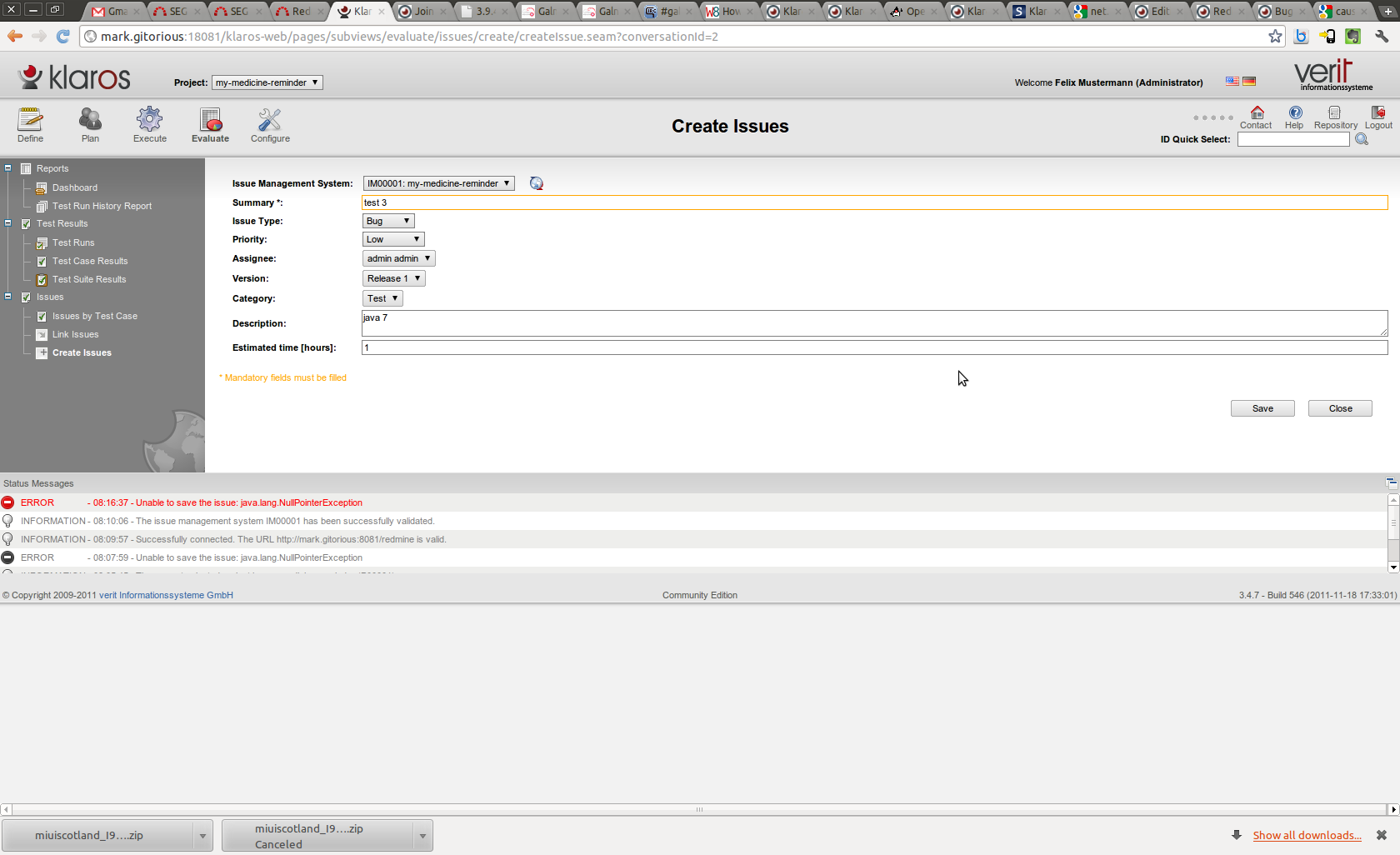The width and height of the screenshot is (1400, 855).
Task: Collapse the Reports tree node
Action: click(x=8, y=168)
